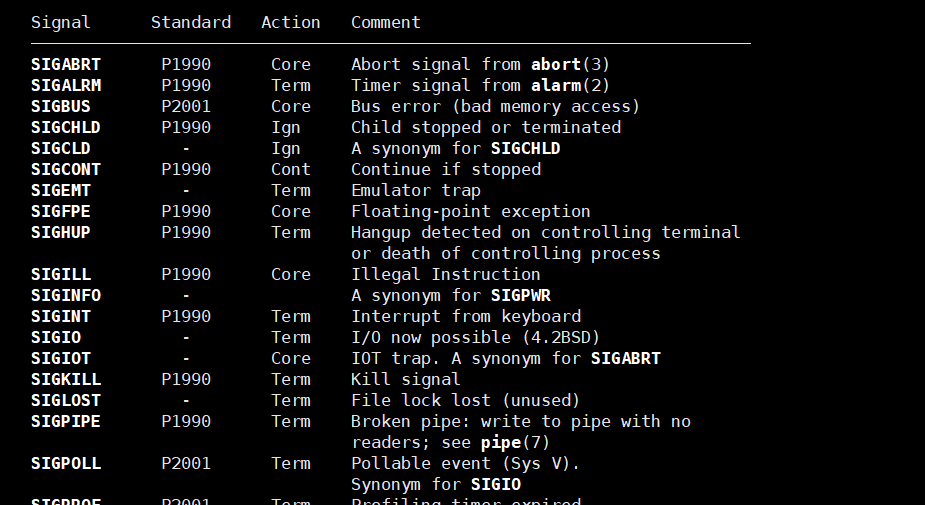Select the SIGHUP signal name
The height and width of the screenshot is (505, 925).
(x=61, y=232)
